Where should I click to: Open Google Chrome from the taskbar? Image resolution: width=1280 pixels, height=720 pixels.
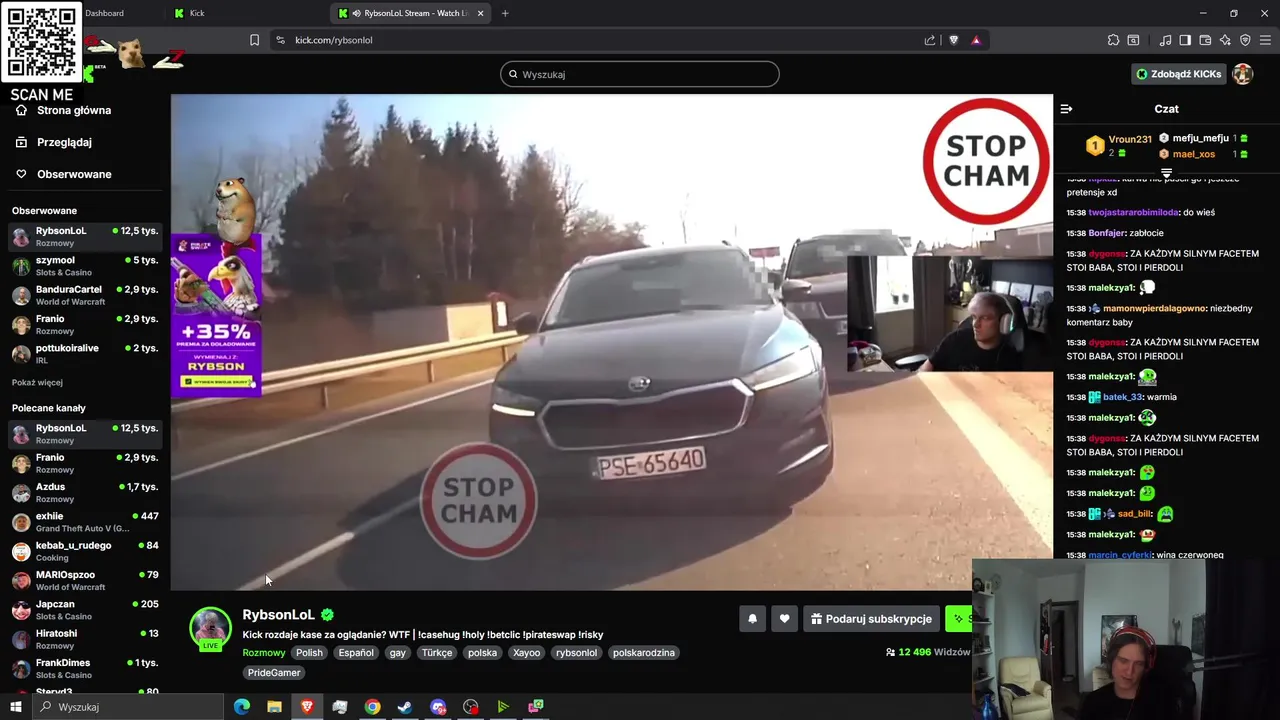coord(372,707)
